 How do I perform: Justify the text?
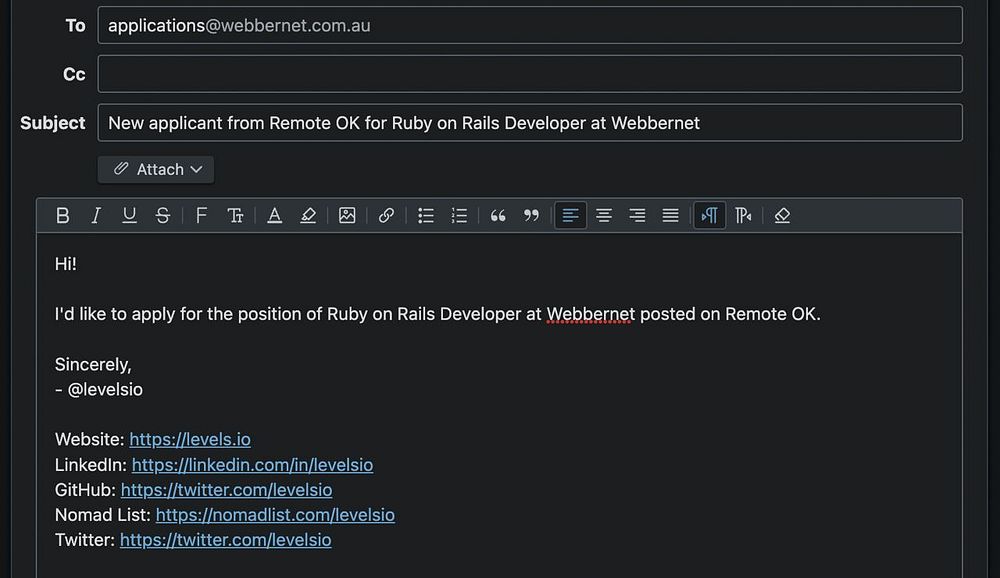click(670, 216)
